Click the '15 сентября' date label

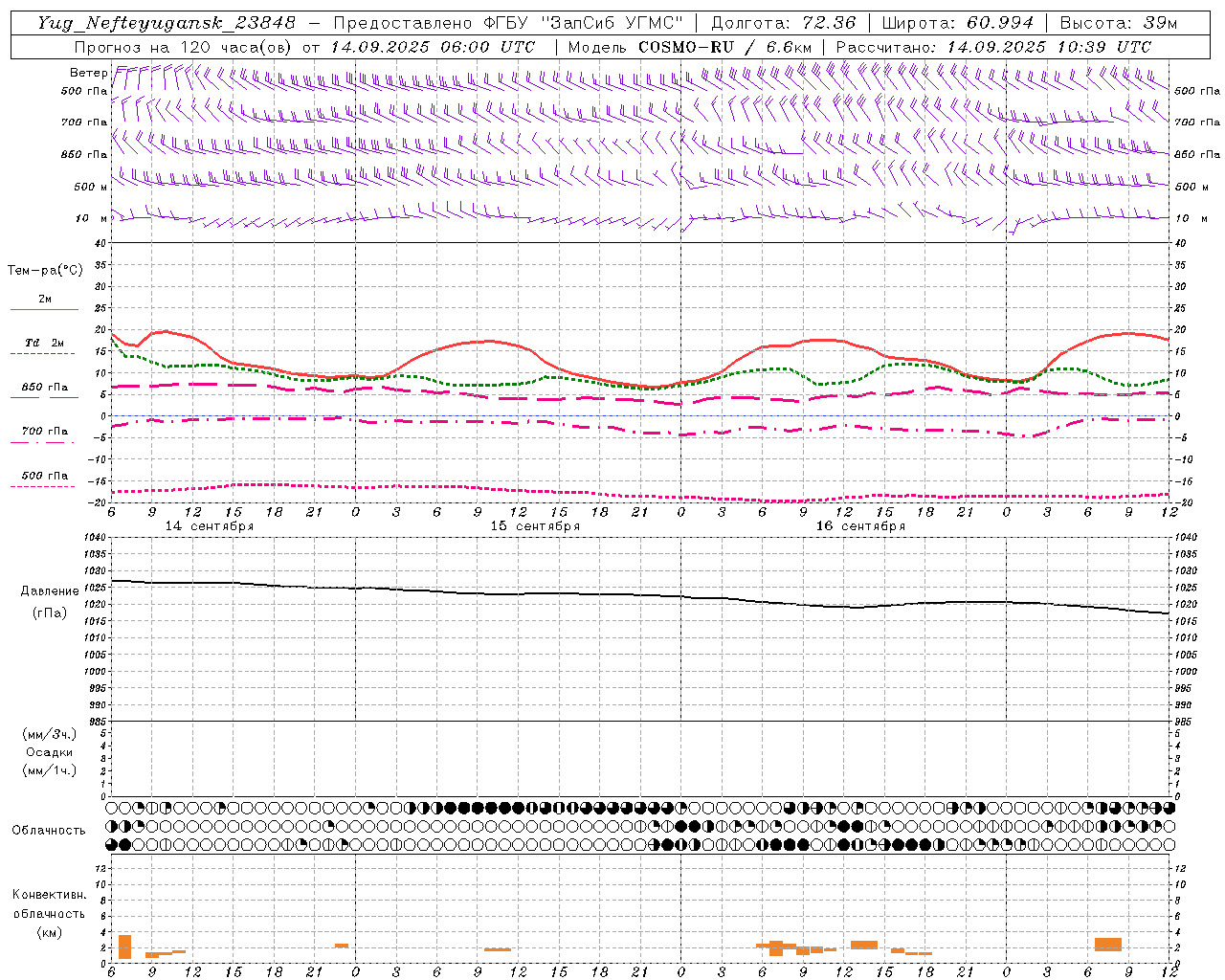535,526
